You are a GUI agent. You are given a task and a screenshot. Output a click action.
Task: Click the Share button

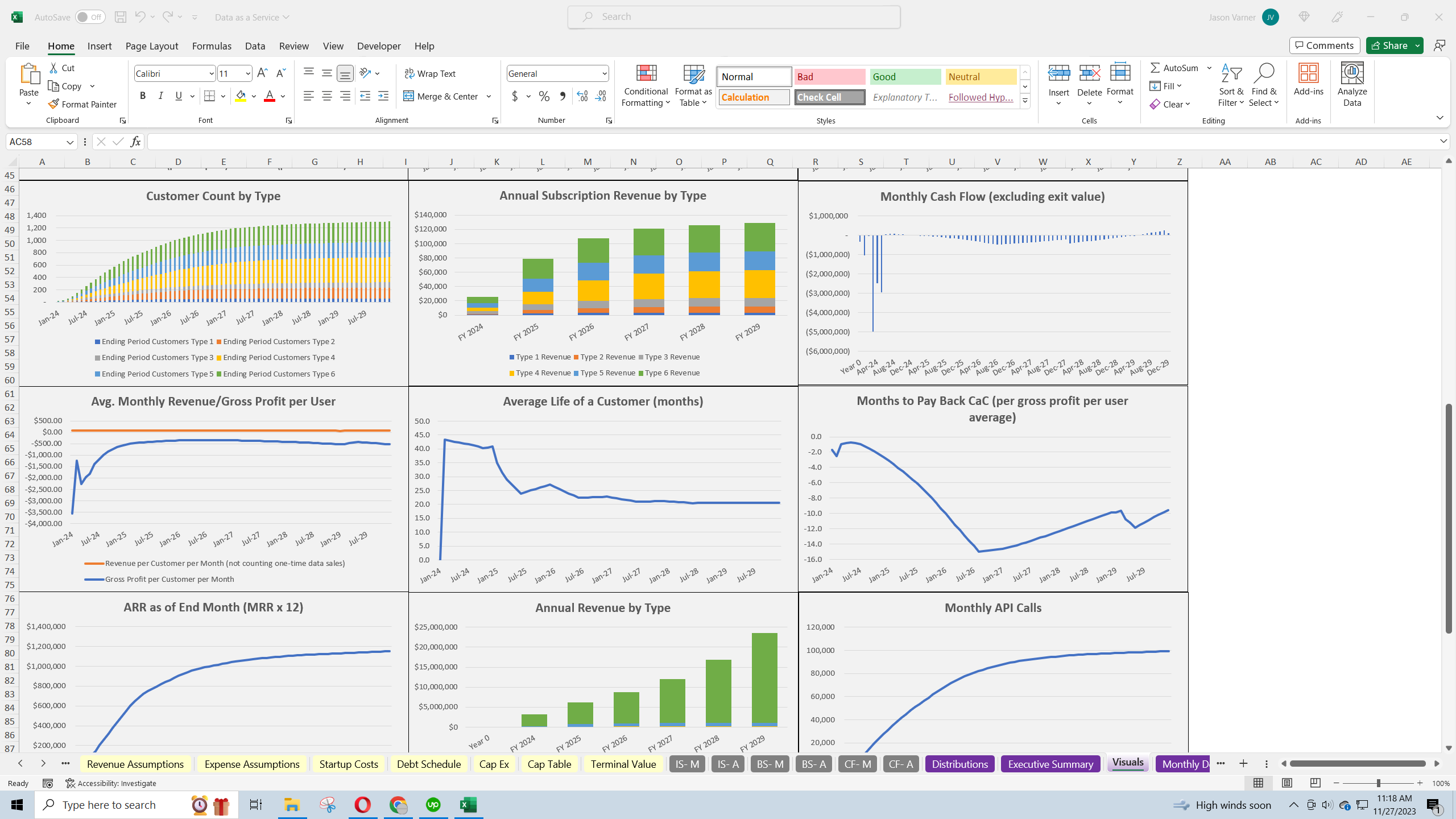(x=1392, y=45)
